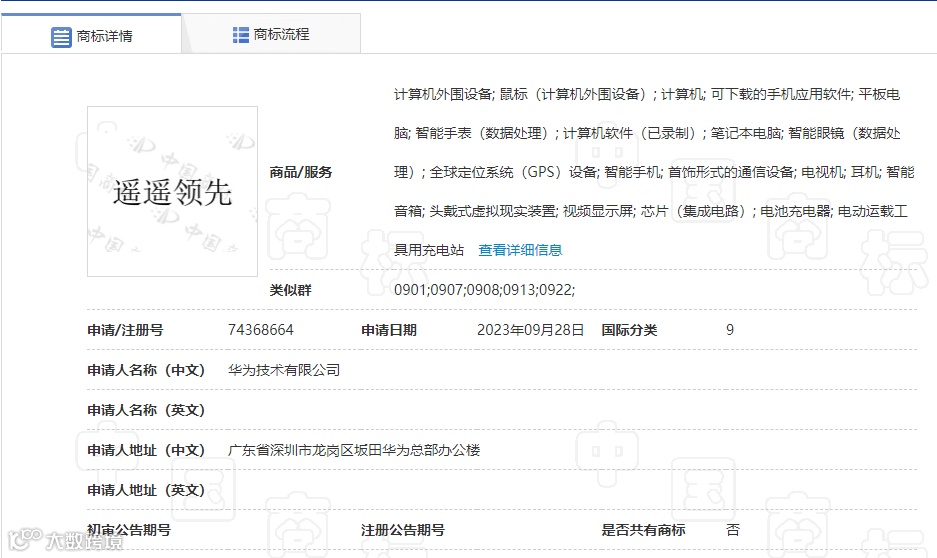The height and width of the screenshot is (558, 937).
Task: Click the 申请日期 label
Action: click(389, 330)
